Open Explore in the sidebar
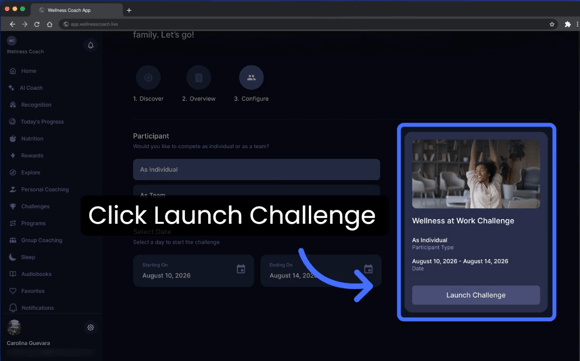Screen dimensions: 580x361 coord(31,173)
